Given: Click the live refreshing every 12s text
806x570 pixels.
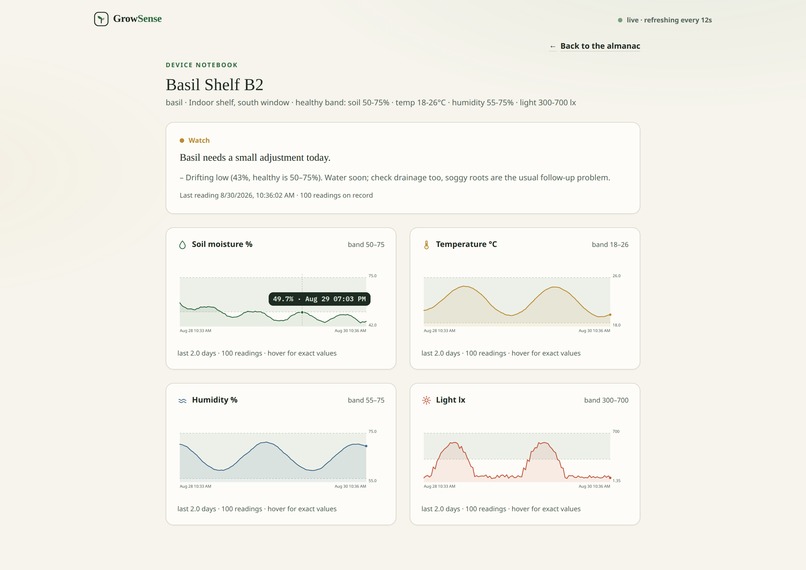Looking at the screenshot, I should point(669,20).
